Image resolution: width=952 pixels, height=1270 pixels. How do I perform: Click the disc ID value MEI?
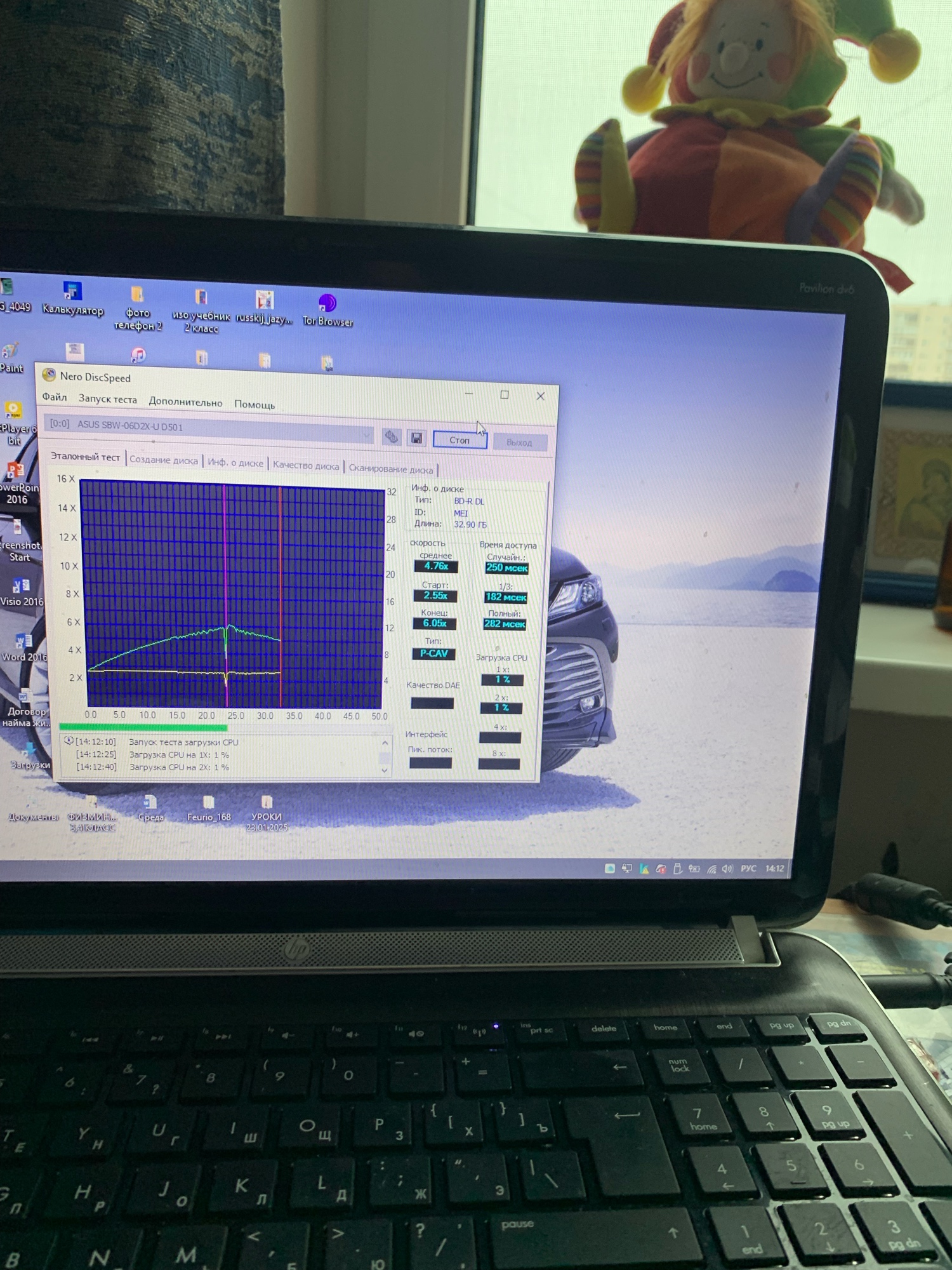(x=461, y=513)
